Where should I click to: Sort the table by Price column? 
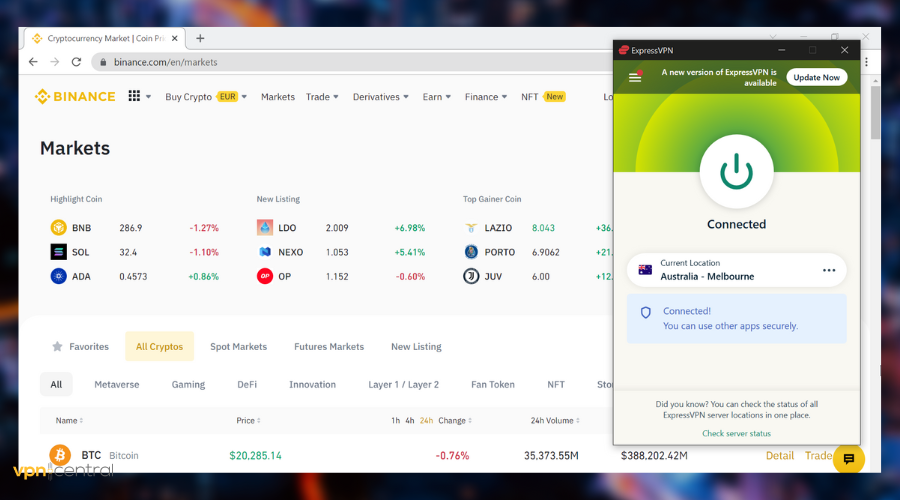(x=249, y=421)
